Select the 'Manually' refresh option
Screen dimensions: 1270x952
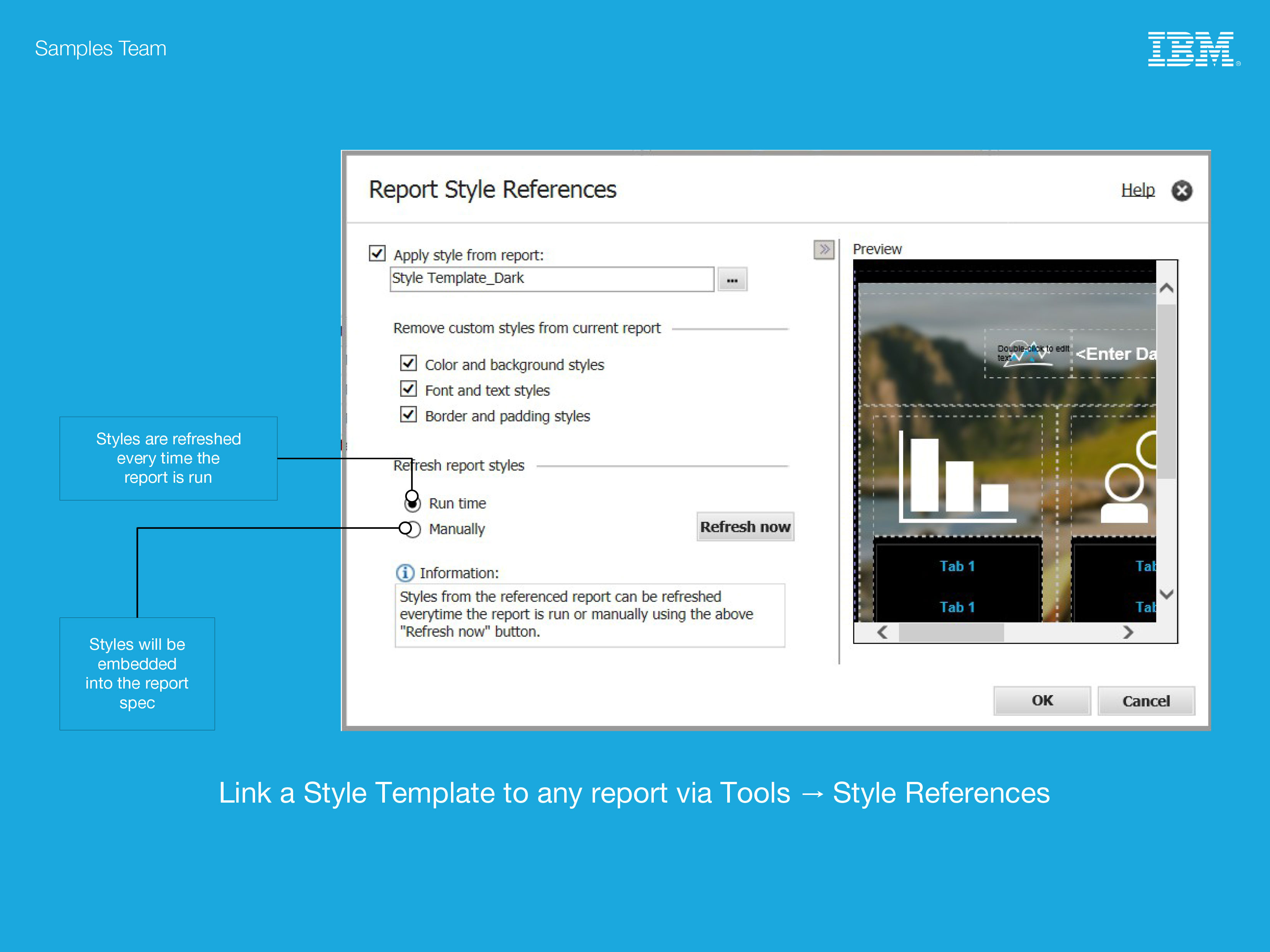(x=412, y=528)
